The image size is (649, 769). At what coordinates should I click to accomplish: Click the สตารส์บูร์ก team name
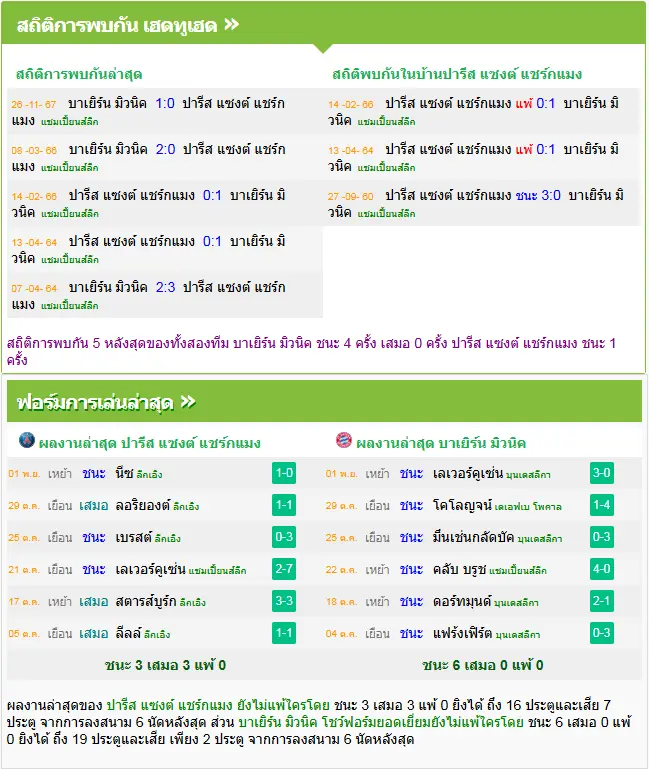(x=146, y=601)
